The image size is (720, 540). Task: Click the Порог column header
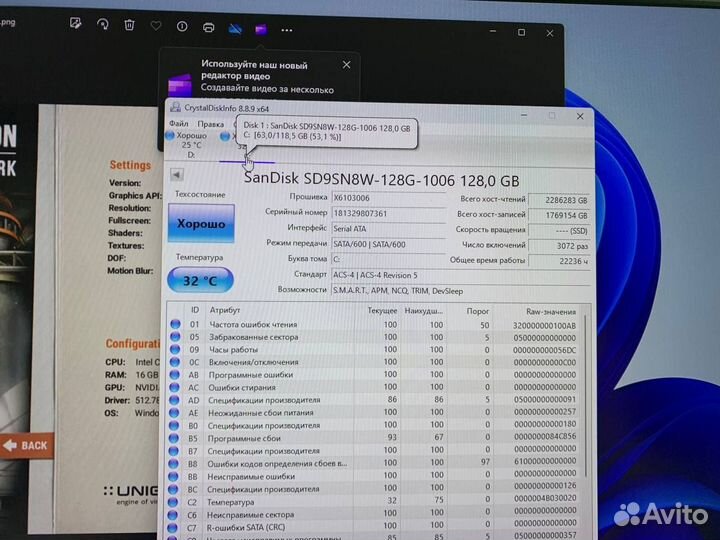(x=478, y=311)
